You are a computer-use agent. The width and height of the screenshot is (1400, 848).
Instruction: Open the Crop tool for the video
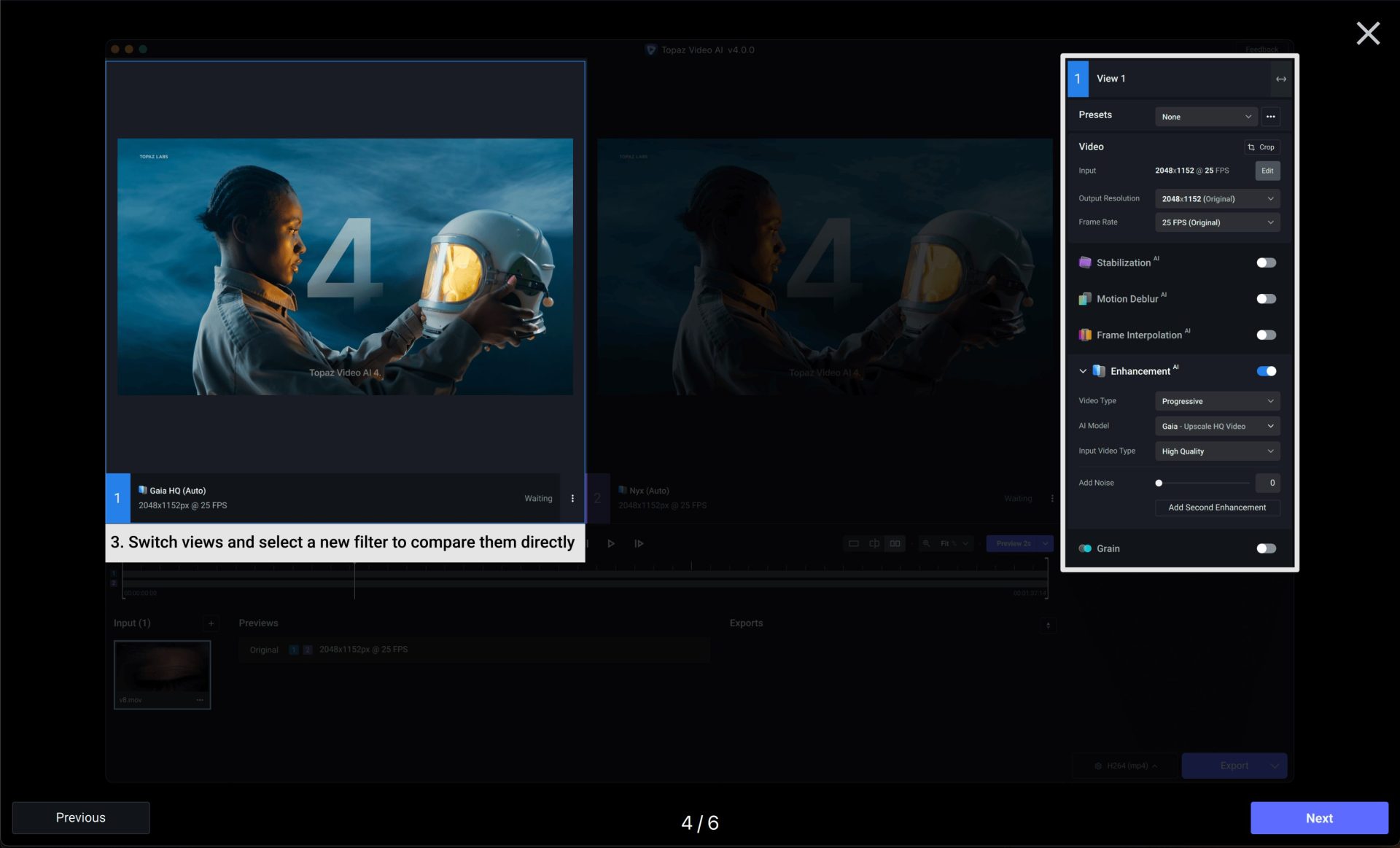[x=1262, y=147]
